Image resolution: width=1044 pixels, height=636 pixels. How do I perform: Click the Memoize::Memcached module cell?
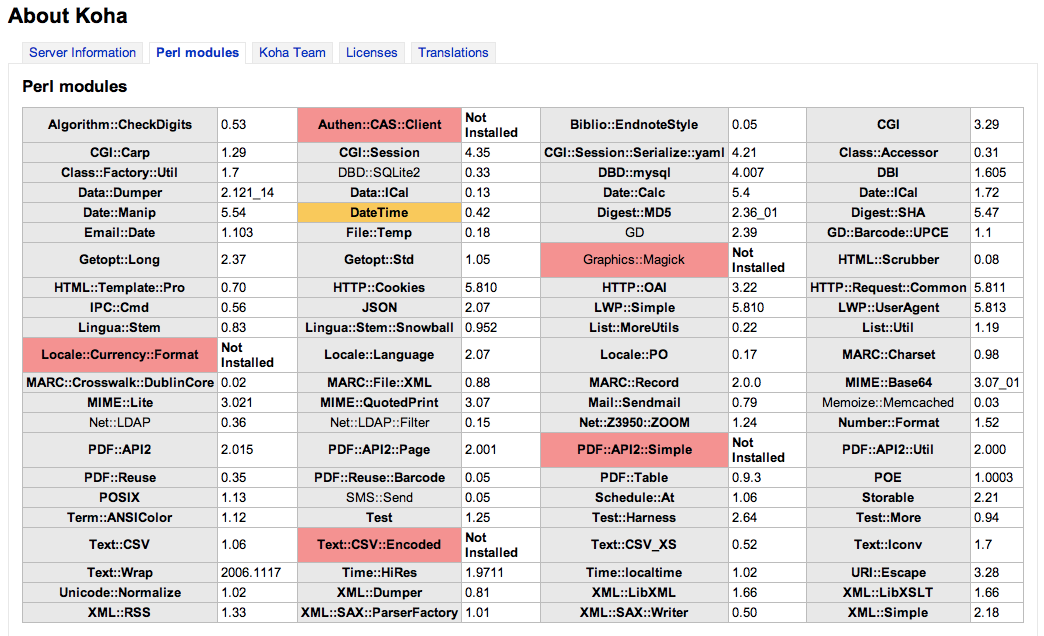pyautogui.click(x=888, y=402)
